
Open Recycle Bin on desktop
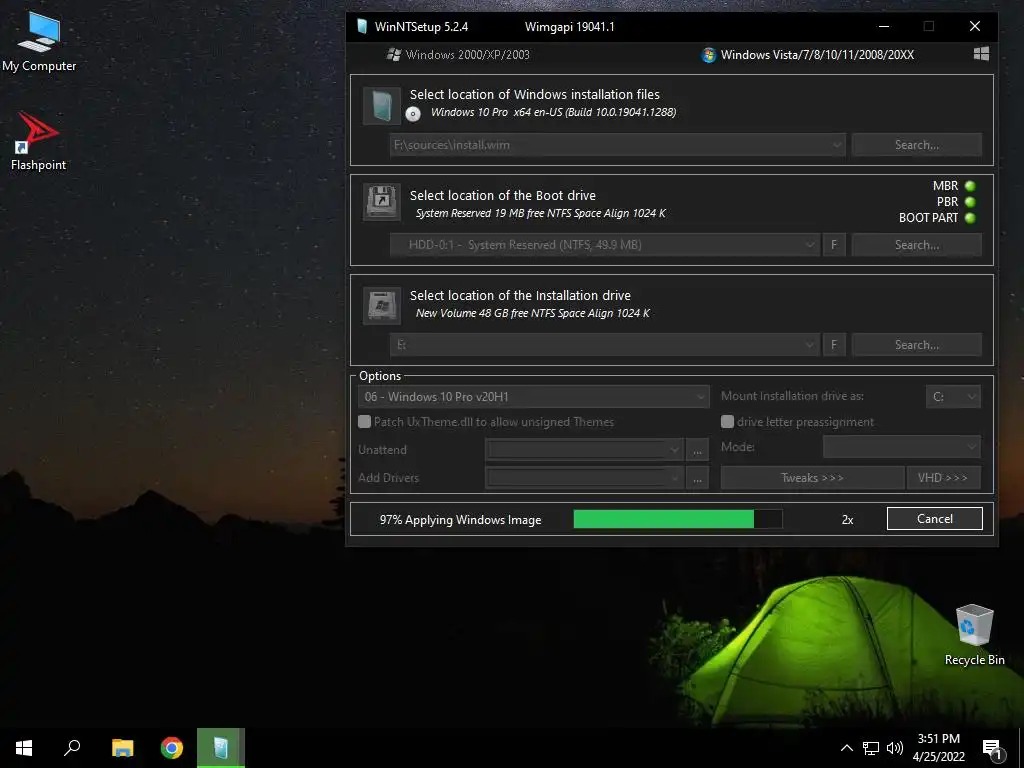point(974,635)
